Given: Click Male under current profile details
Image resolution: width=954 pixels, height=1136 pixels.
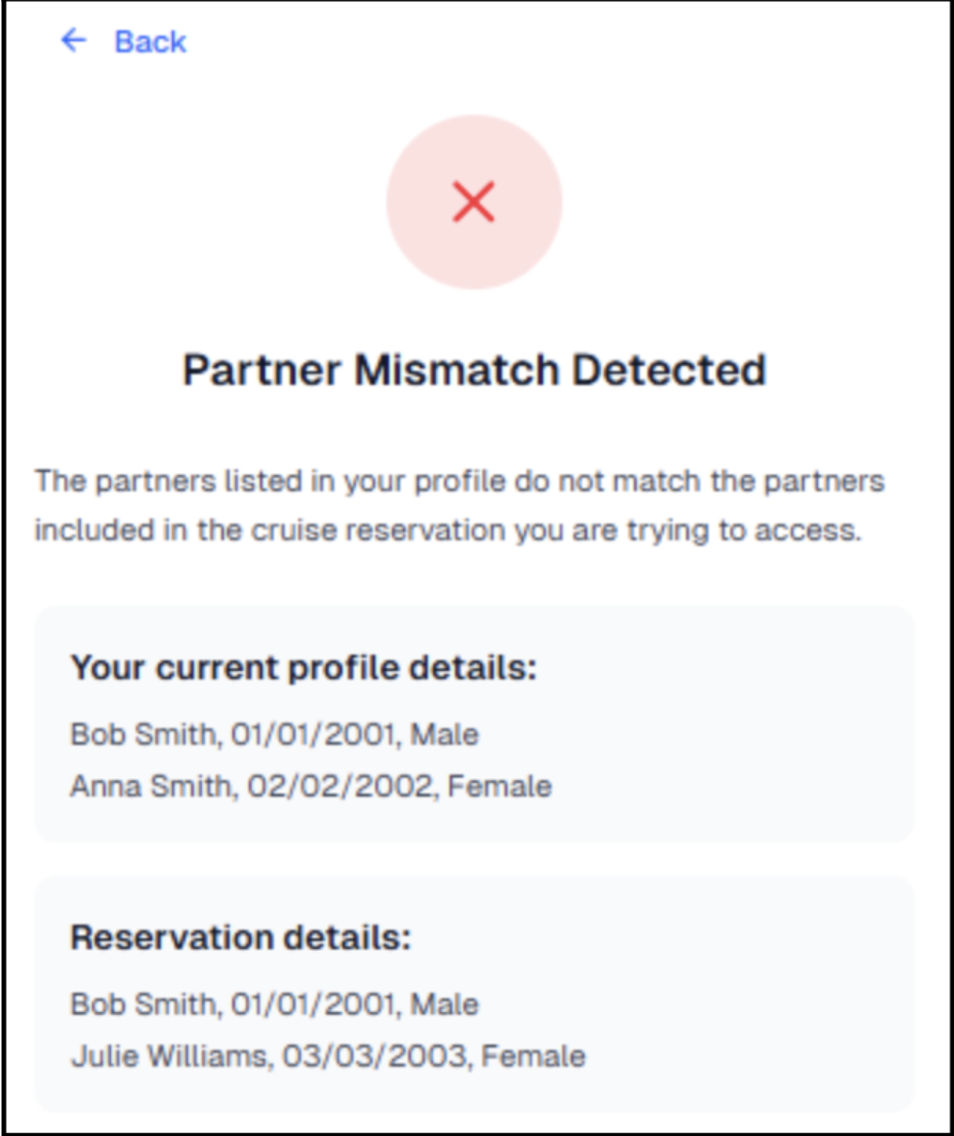Looking at the screenshot, I should [444, 735].
